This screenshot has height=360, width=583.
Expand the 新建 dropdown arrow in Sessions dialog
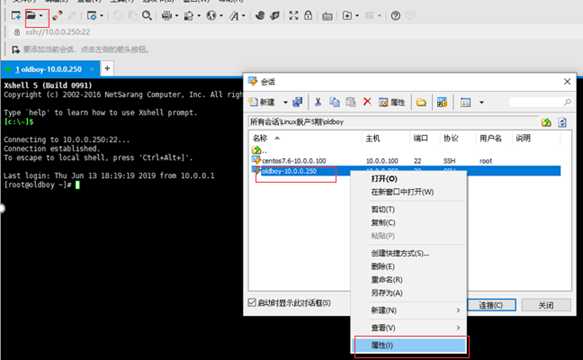[285, 102]
